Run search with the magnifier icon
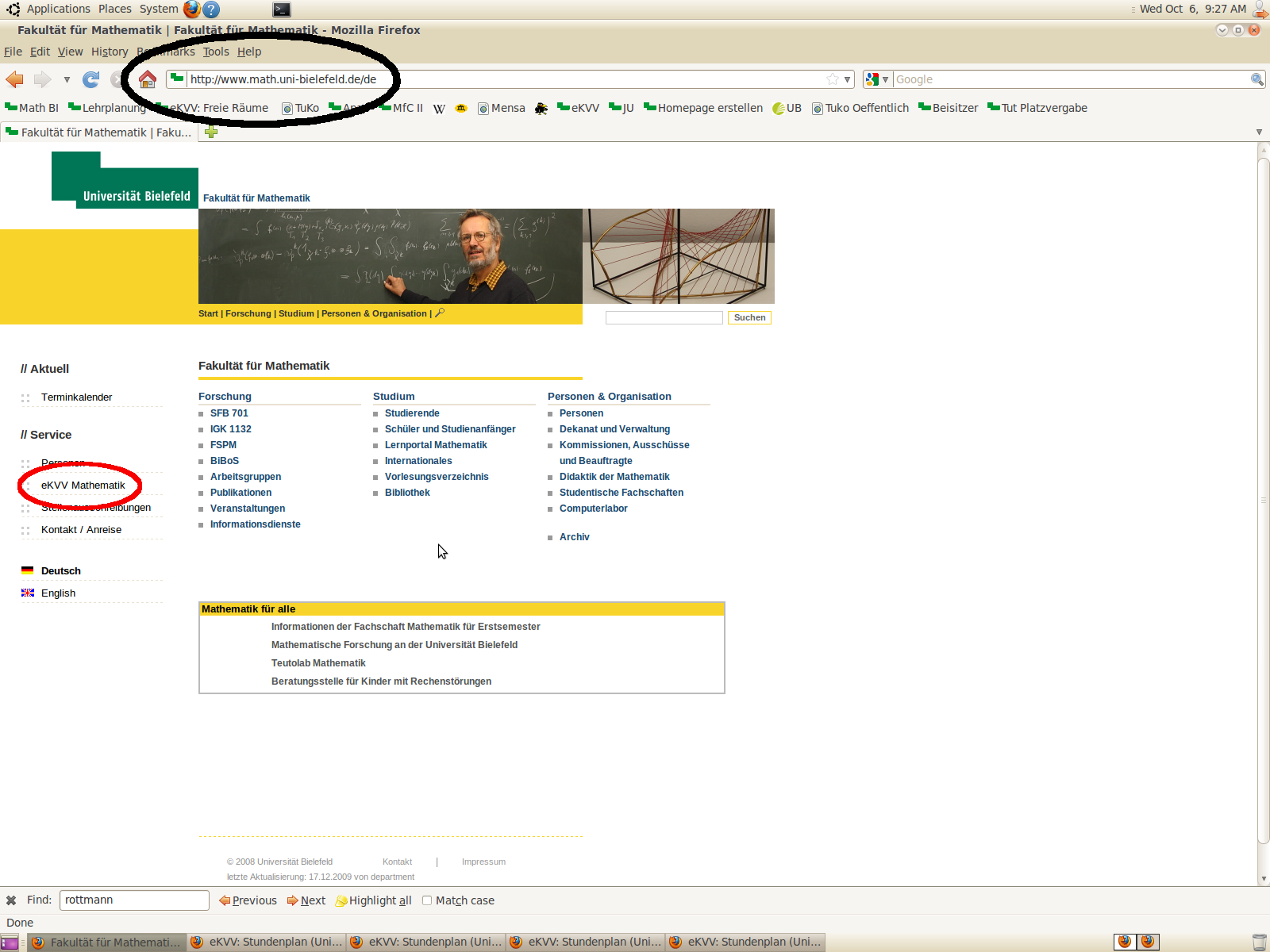This screenshot has width=1270, height=952. [1257, 79]
